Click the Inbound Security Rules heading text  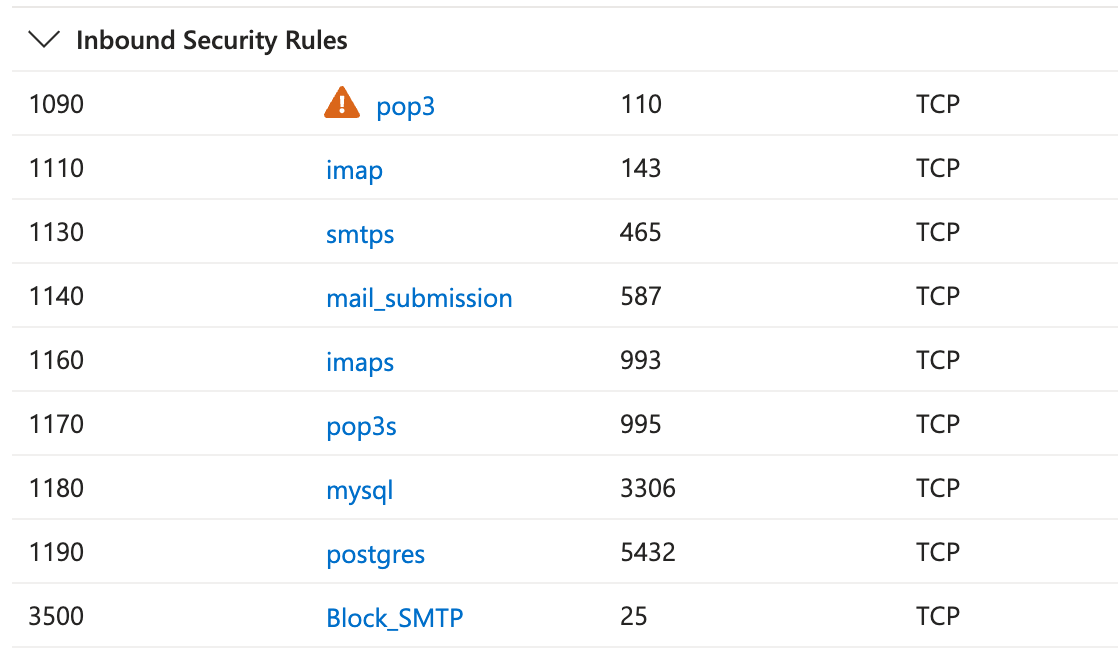[x=212, y=41]
